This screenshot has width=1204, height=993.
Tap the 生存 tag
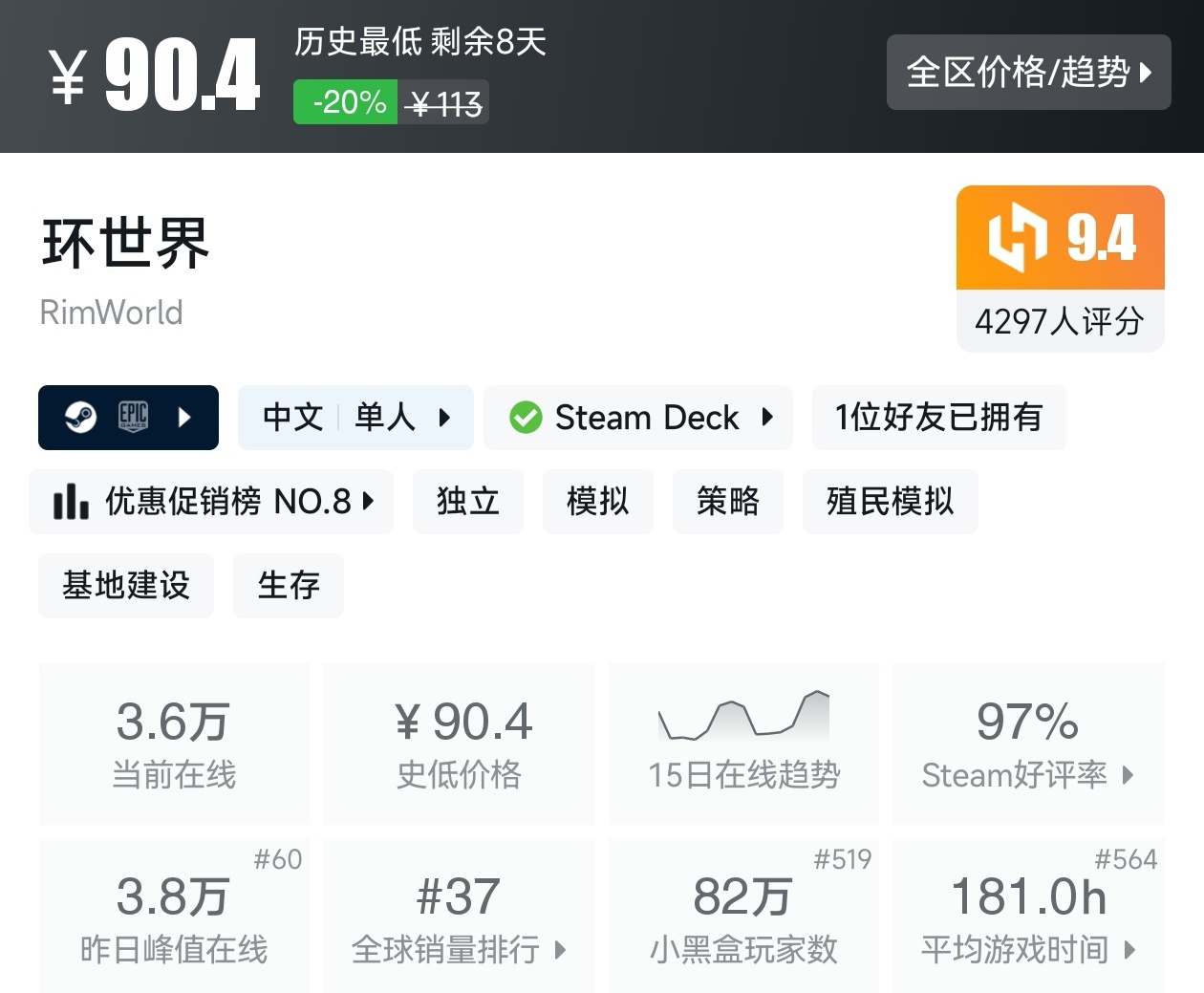[288, 586]
